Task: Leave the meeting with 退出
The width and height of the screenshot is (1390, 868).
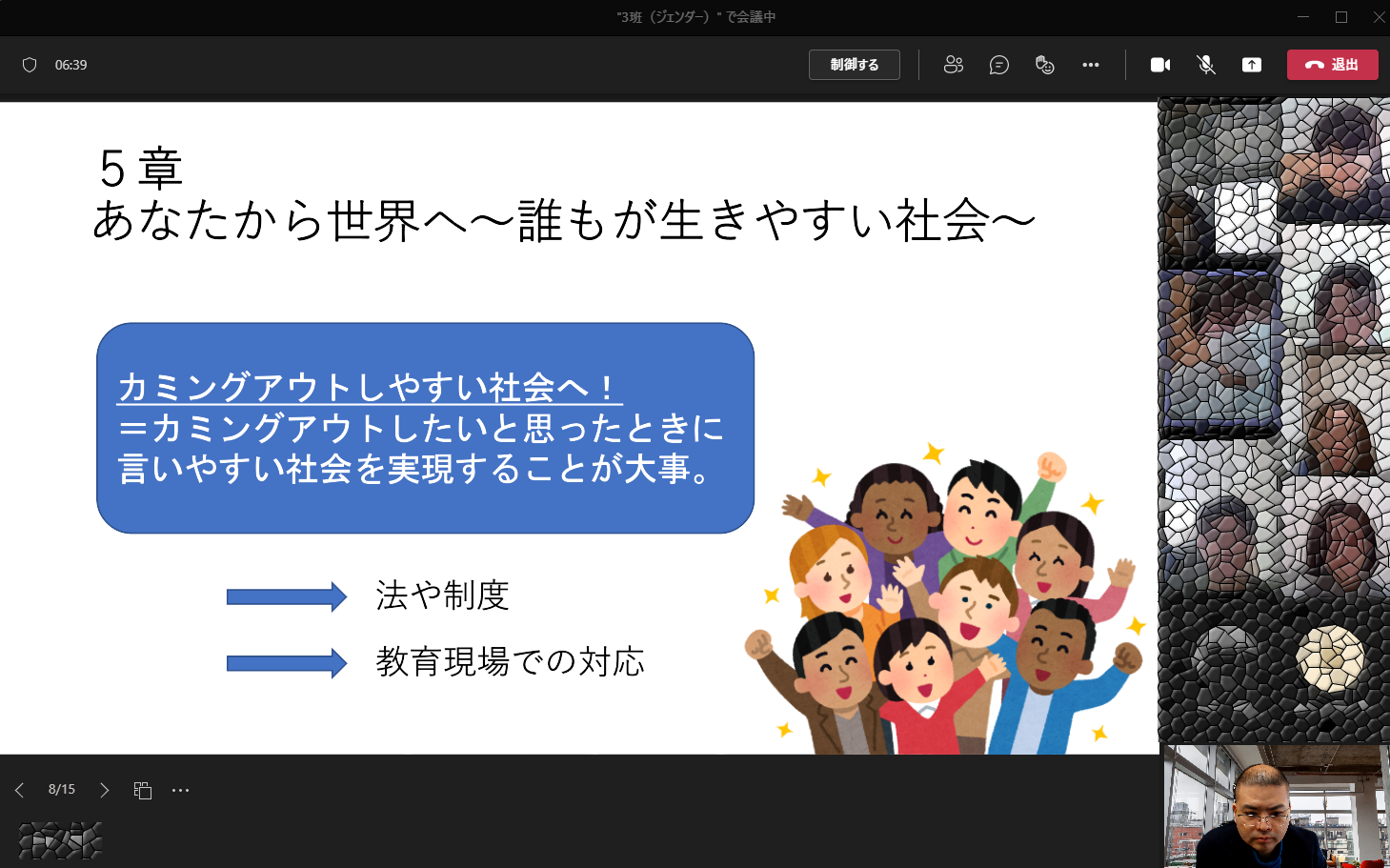Action: [1331, 65]
